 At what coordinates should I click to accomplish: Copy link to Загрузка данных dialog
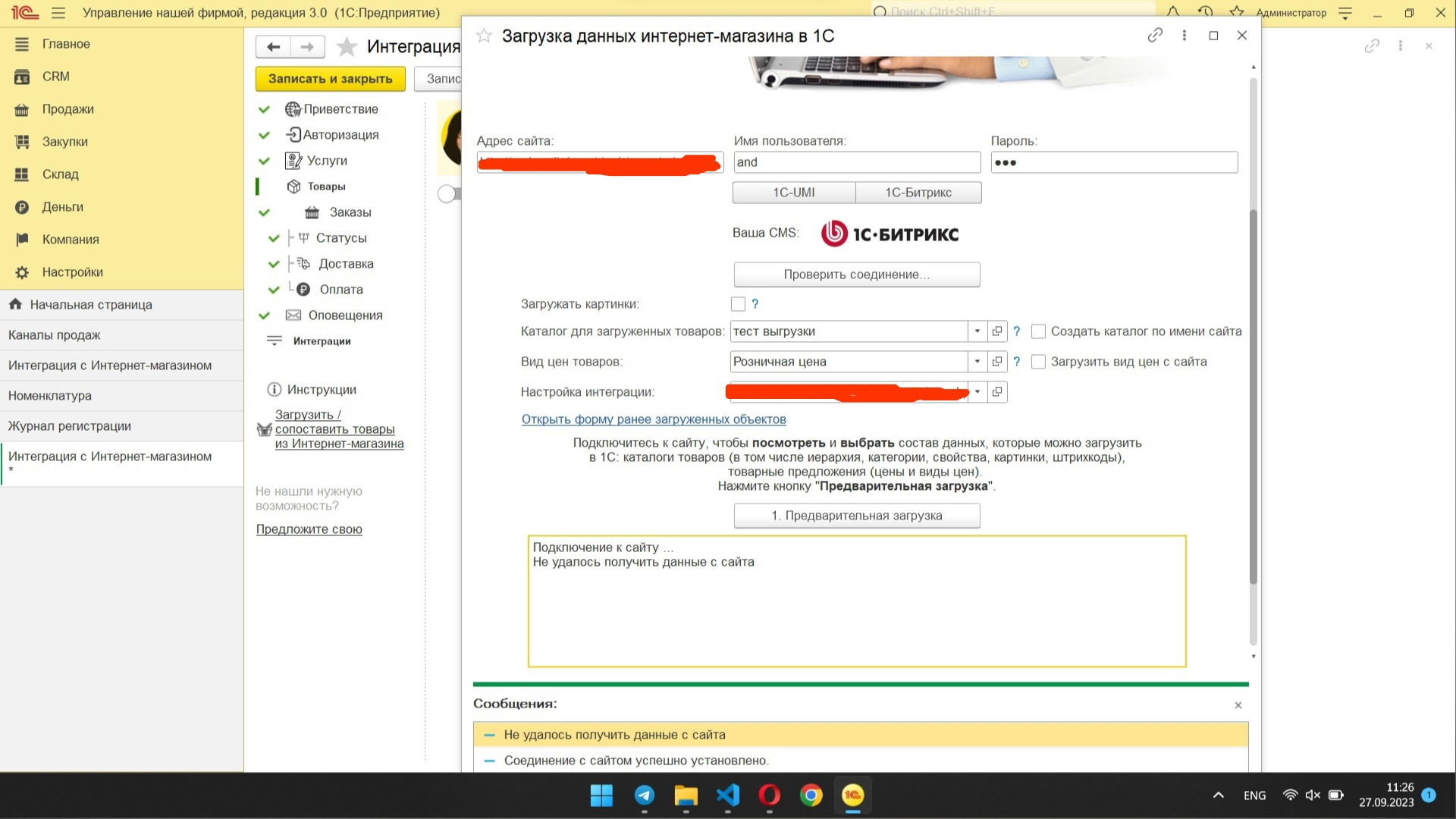point(1155,35)
